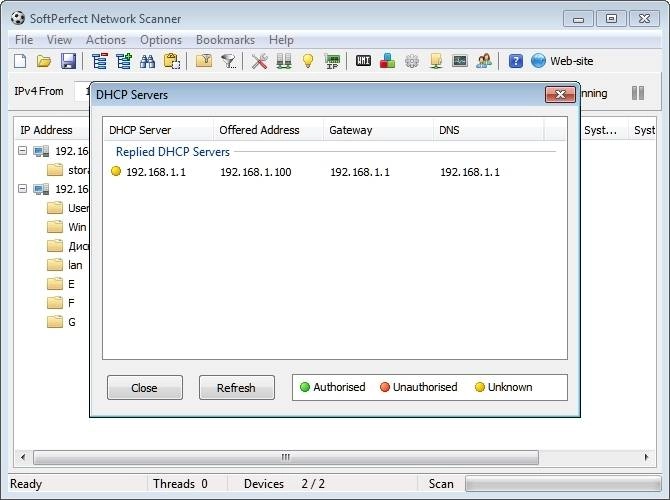
Task: Click the monitor graph icon
Action: (x=460, y=61)
